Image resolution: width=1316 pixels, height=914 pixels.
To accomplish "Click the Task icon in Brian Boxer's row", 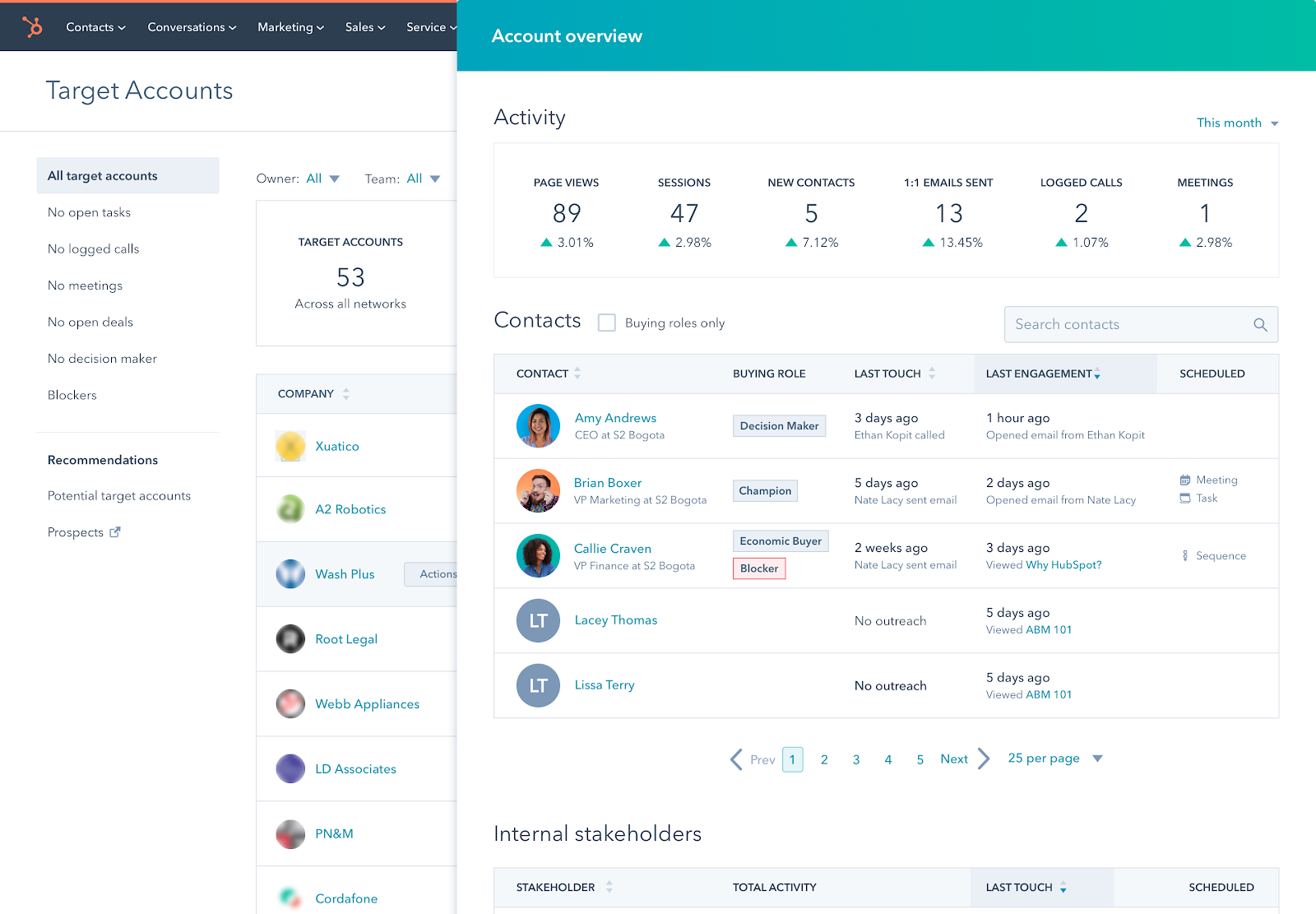I will point(1184,498).
